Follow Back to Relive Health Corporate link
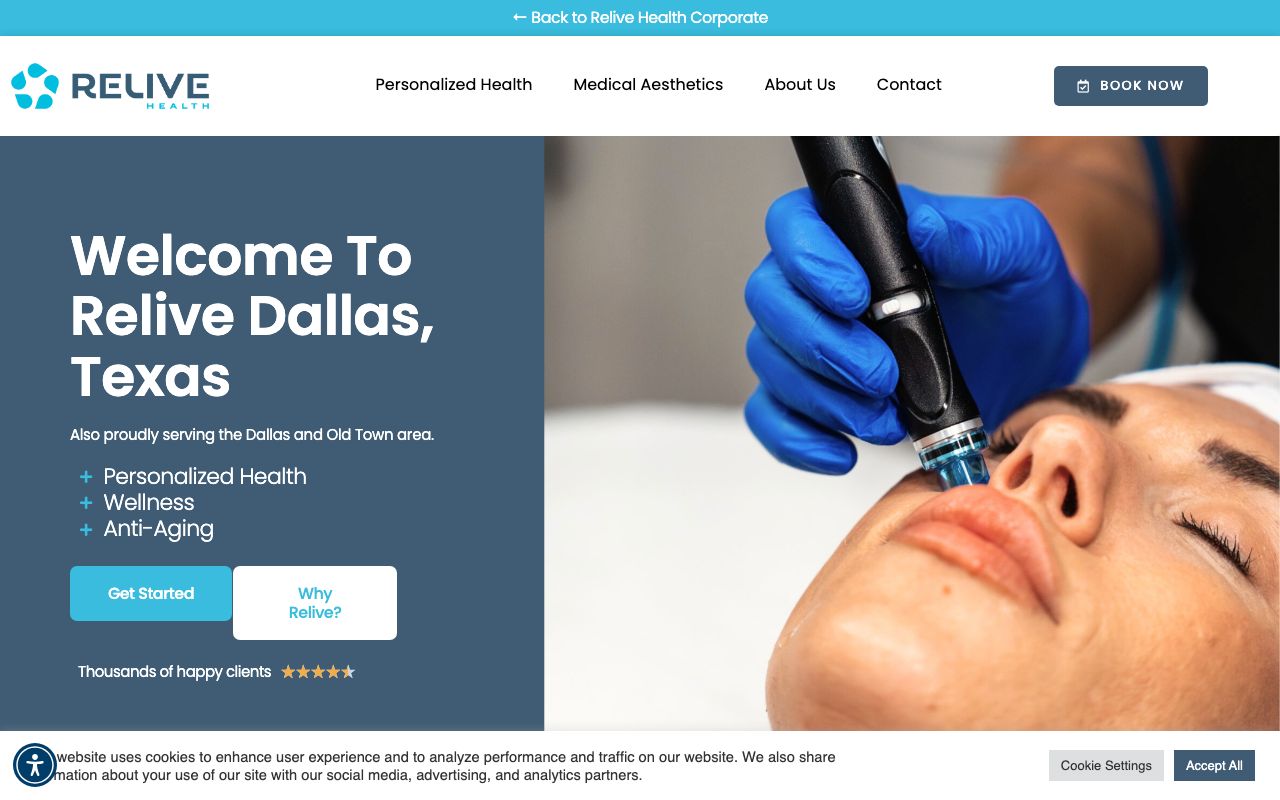Screen dimensions: 1280x800 pyautogui.click(x=640, y=18)
